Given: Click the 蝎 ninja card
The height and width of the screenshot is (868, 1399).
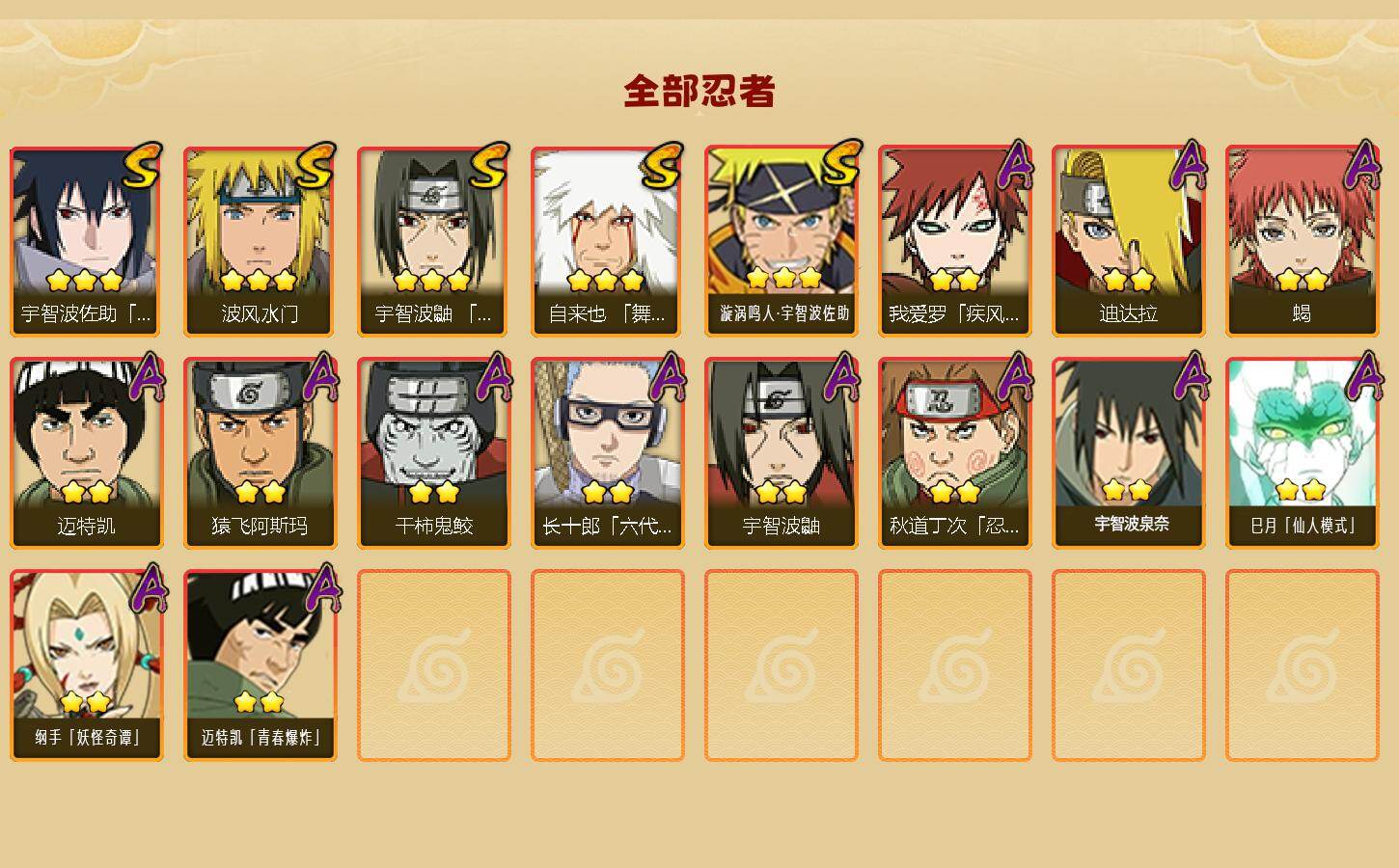Looking at the screenshot, I should (x=1302, y=241).
